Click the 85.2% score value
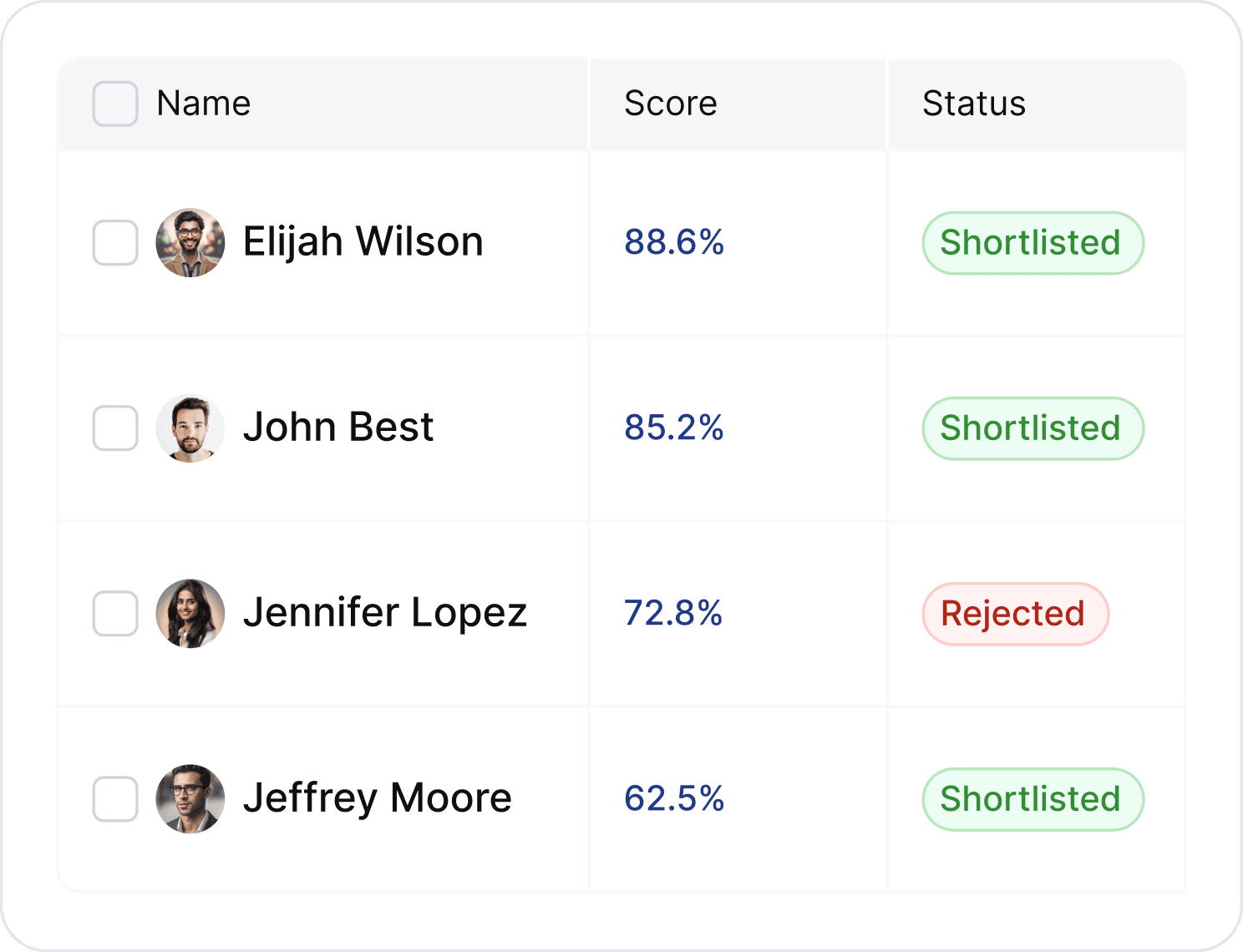Screen dimensions: 1243x952 pyautogui.click(x=673, y=428)
